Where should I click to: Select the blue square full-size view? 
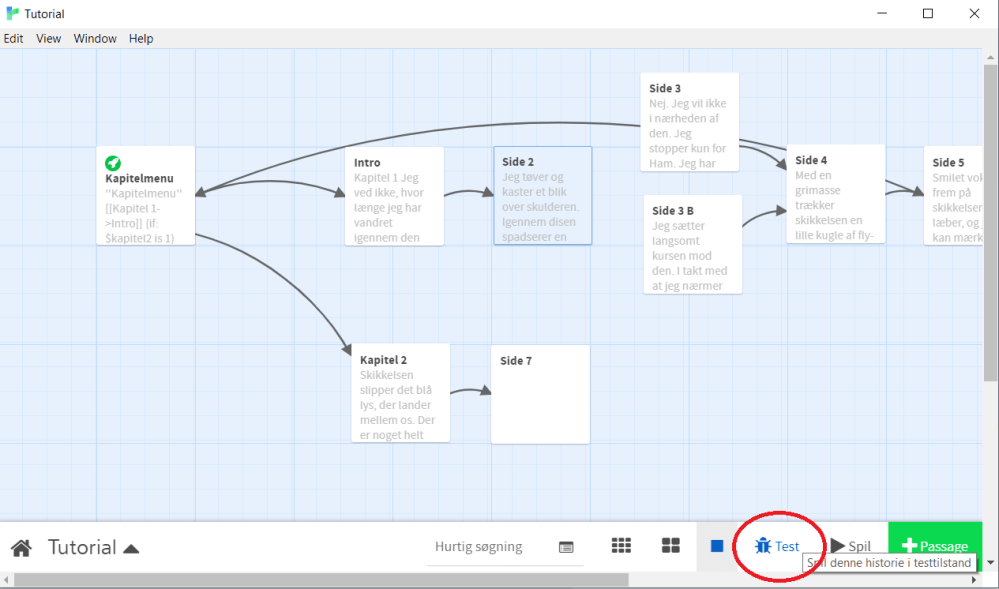pos(717,546)
